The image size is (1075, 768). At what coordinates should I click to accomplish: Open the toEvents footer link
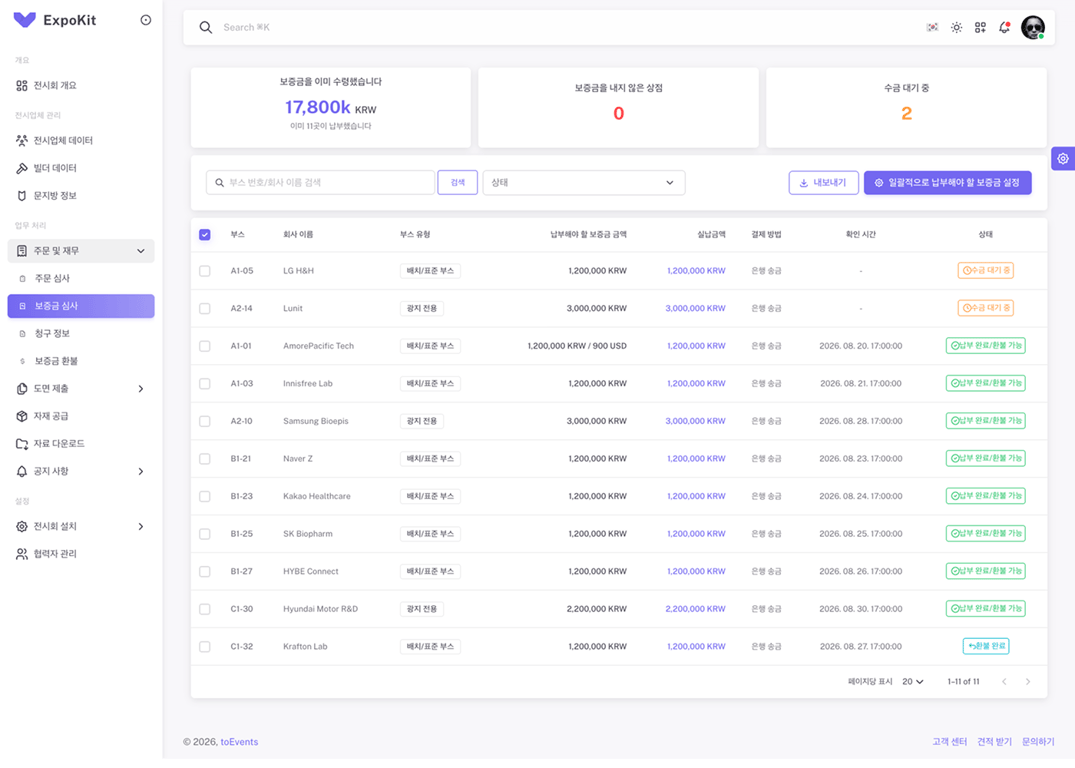239,742
